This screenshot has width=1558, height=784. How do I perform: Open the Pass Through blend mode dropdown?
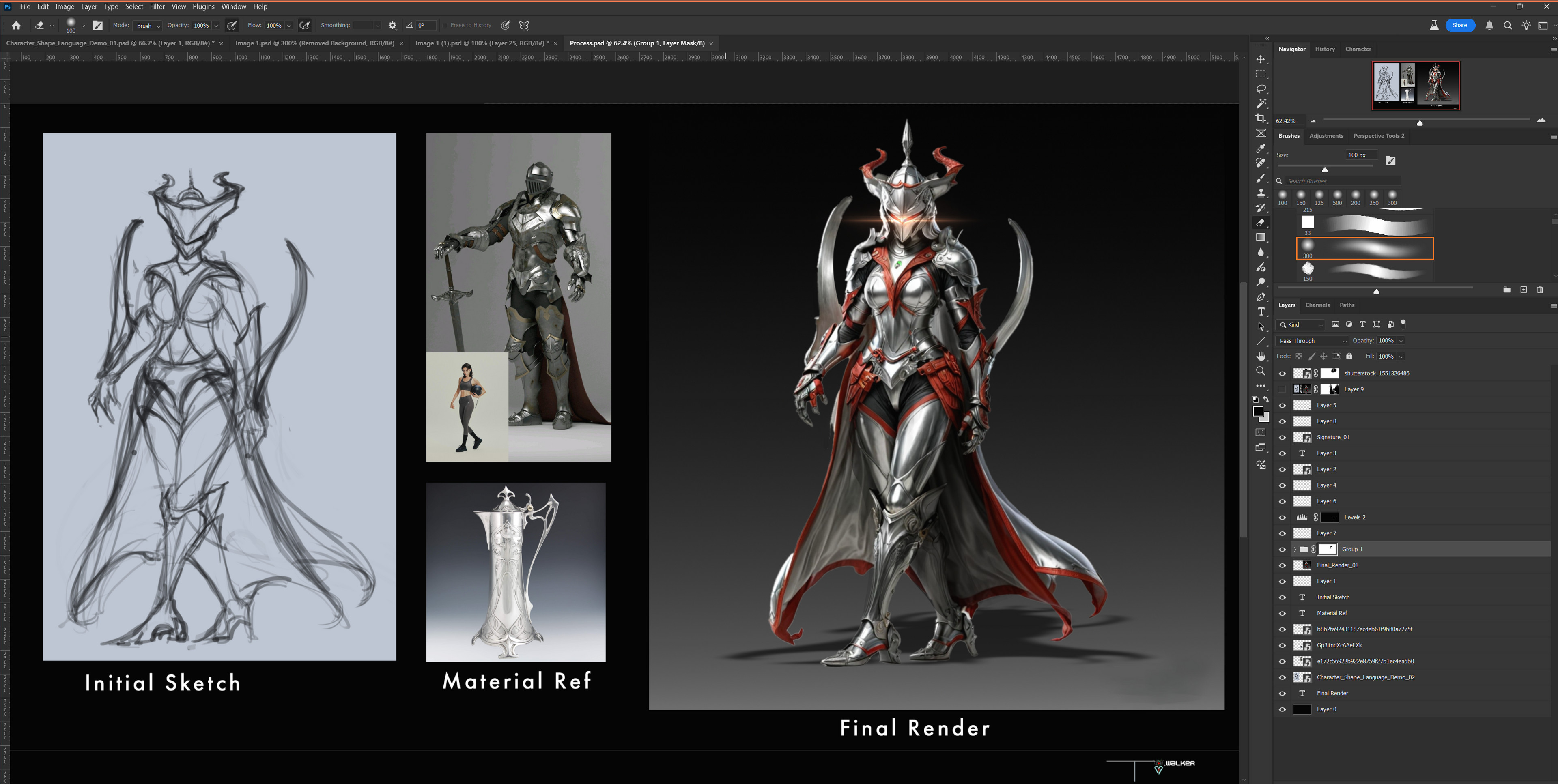1313,341
